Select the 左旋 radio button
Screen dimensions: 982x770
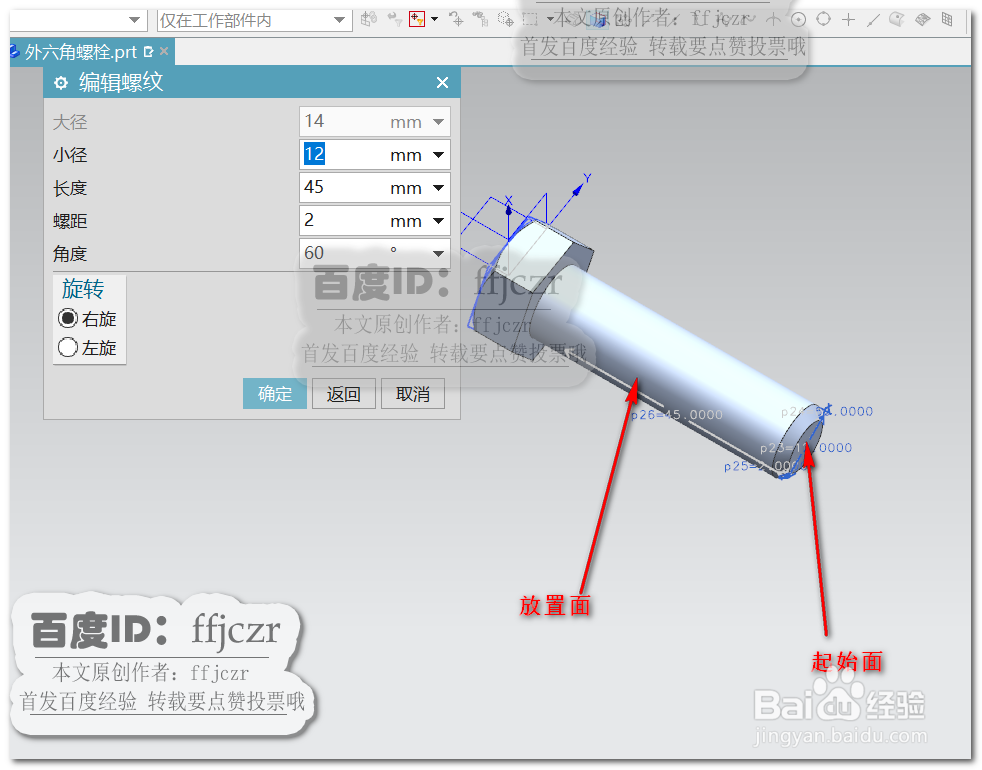coord(68,348)
